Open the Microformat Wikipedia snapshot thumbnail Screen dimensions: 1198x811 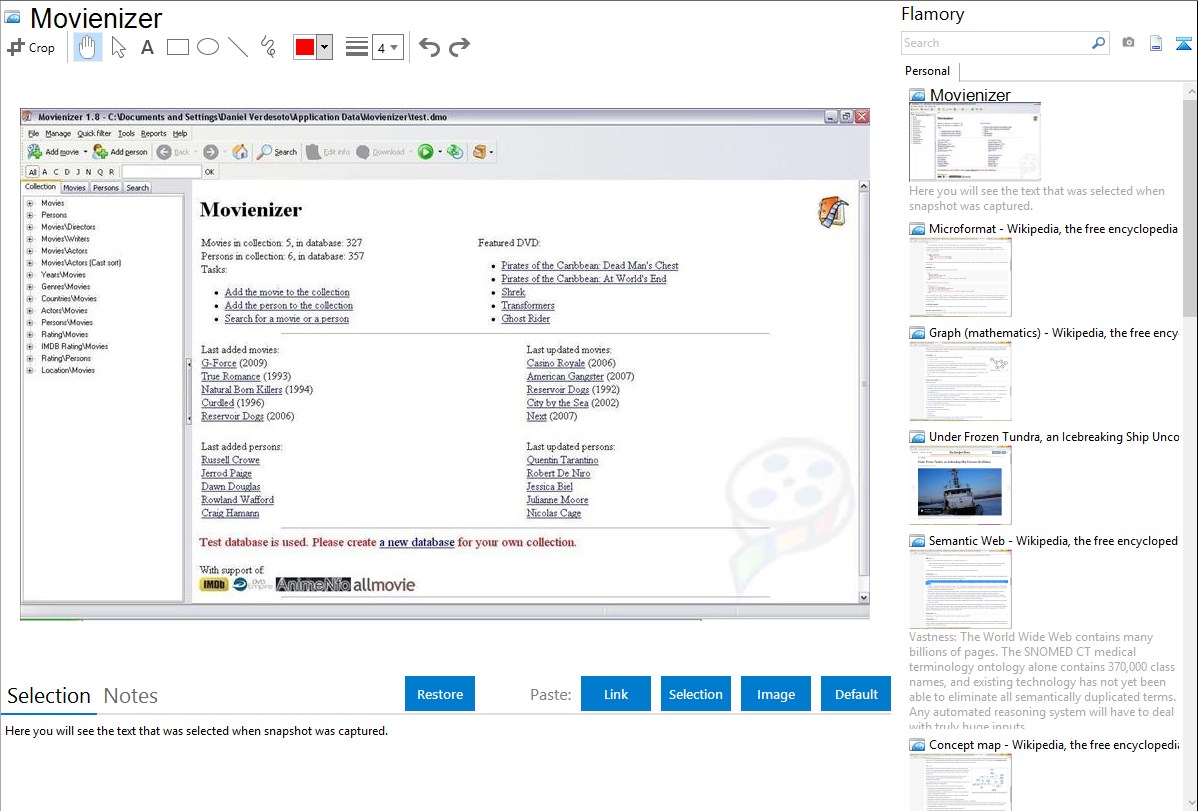click(x=960, y=277)
